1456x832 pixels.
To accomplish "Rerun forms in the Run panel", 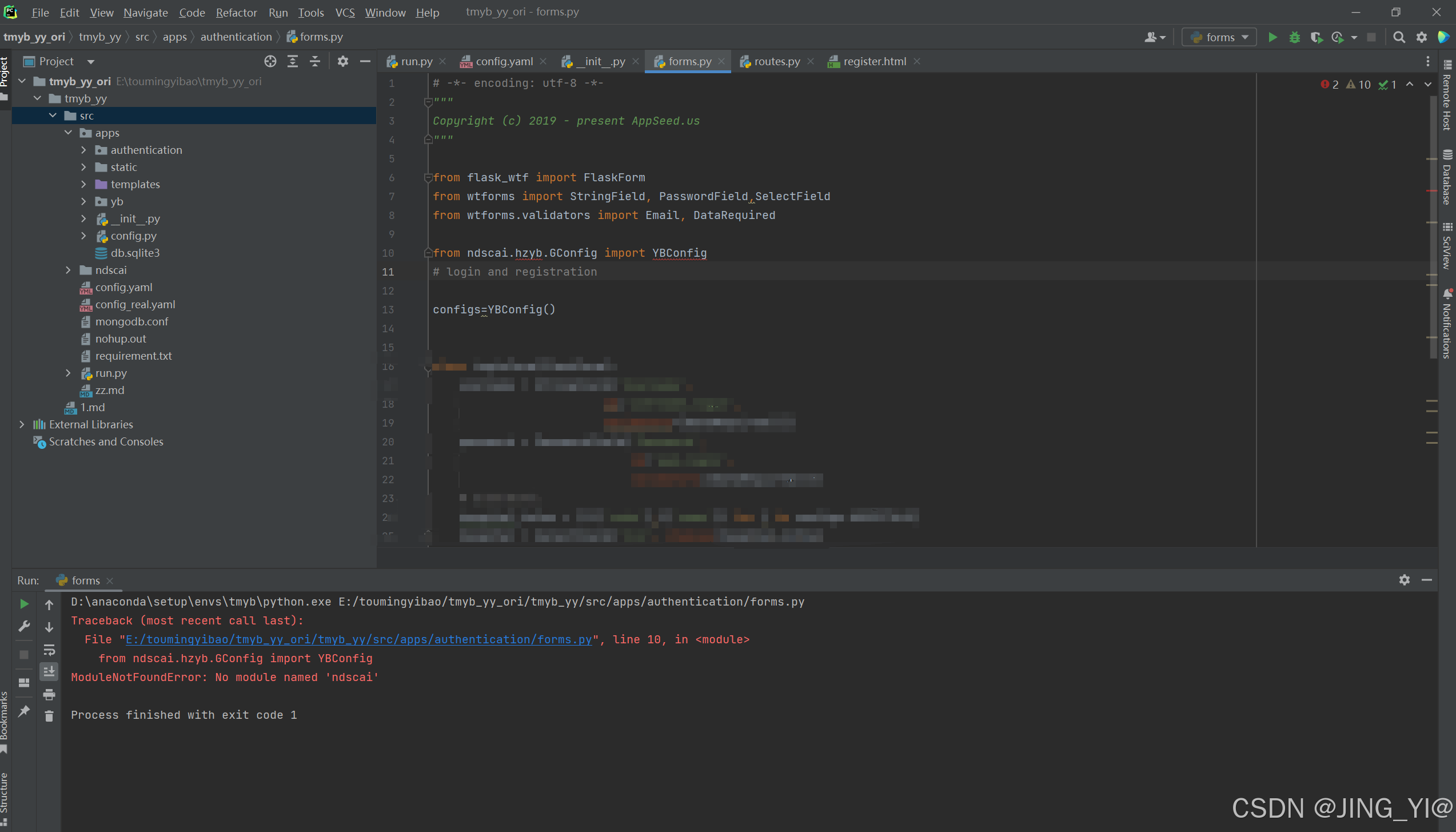I will tap(24, 604).
